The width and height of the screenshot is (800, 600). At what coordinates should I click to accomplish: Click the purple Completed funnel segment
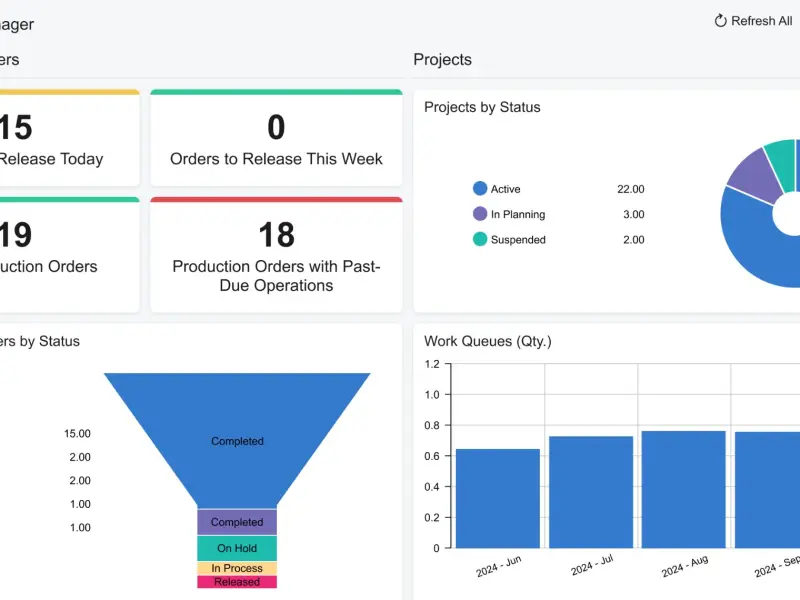point(237,522)
